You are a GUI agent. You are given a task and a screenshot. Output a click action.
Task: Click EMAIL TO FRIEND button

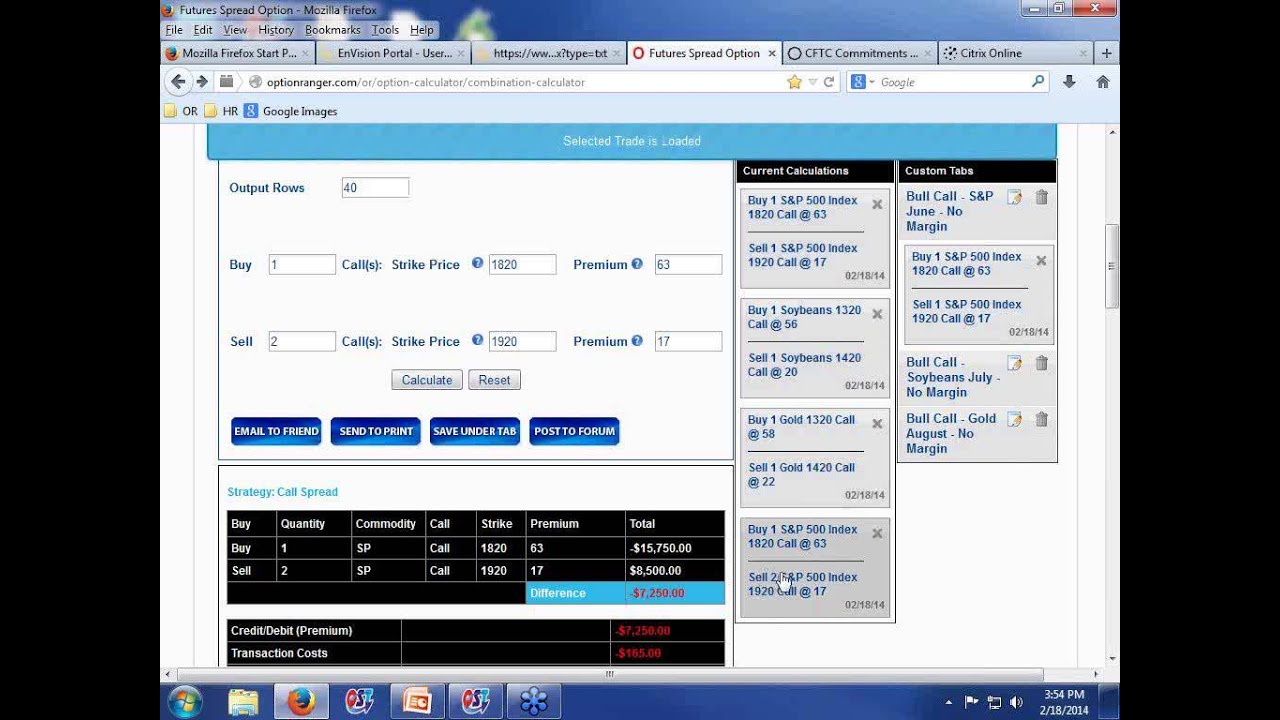(276, 431)
